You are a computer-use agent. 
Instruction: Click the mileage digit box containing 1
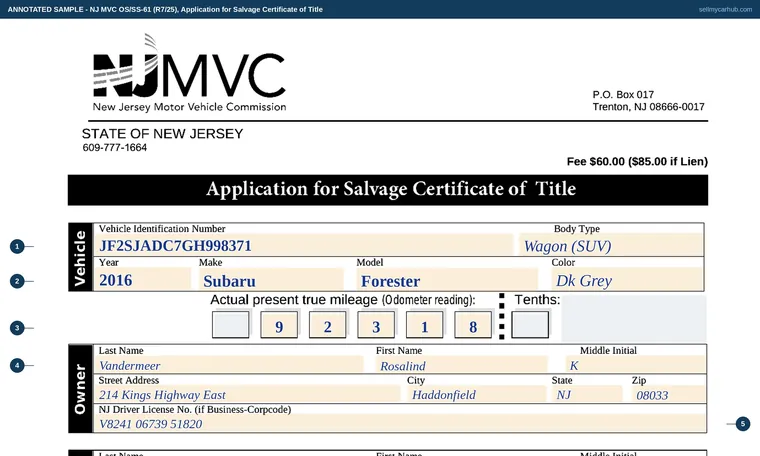coord(425,324)
